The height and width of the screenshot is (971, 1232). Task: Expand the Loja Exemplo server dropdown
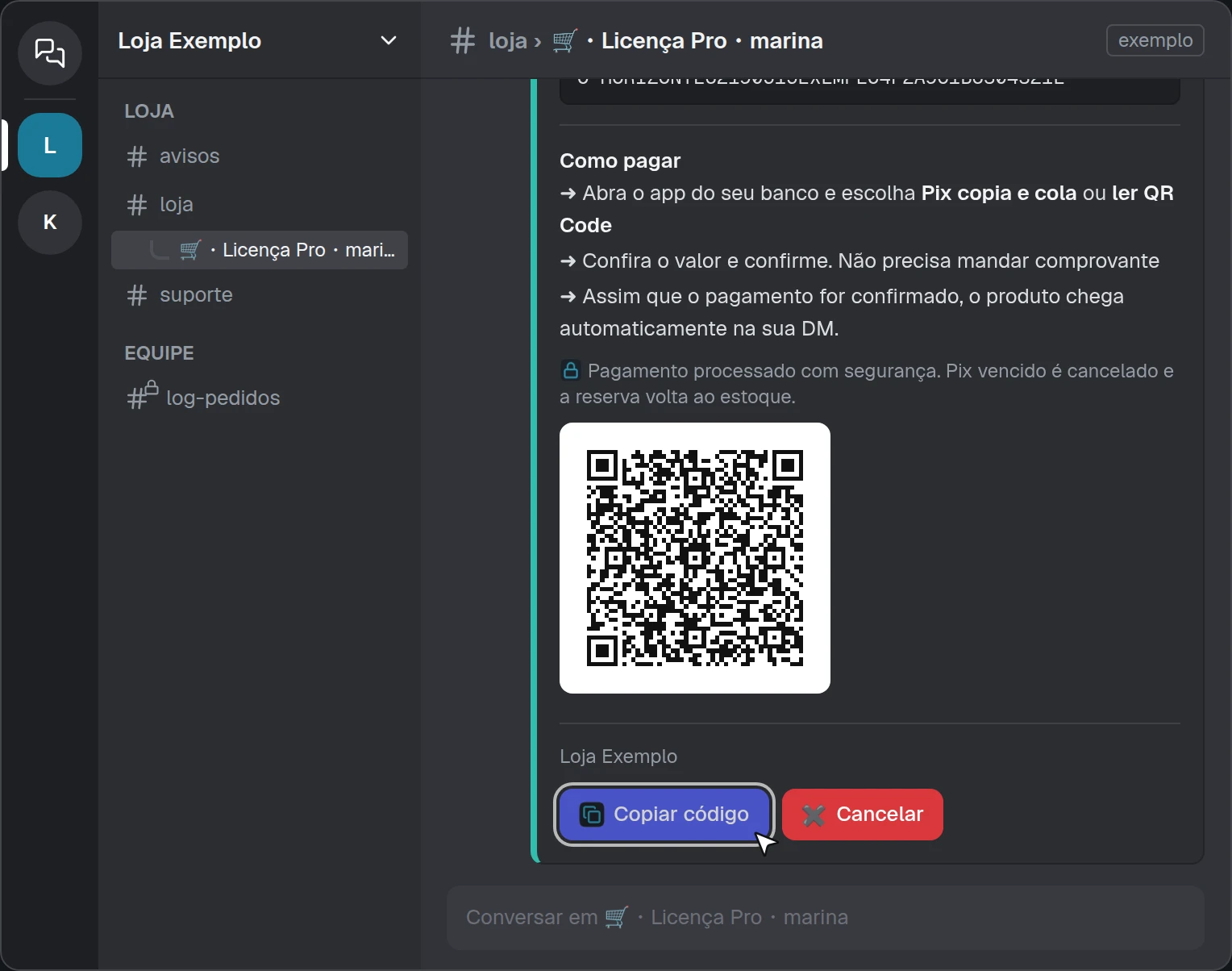(x=389, y=40)
